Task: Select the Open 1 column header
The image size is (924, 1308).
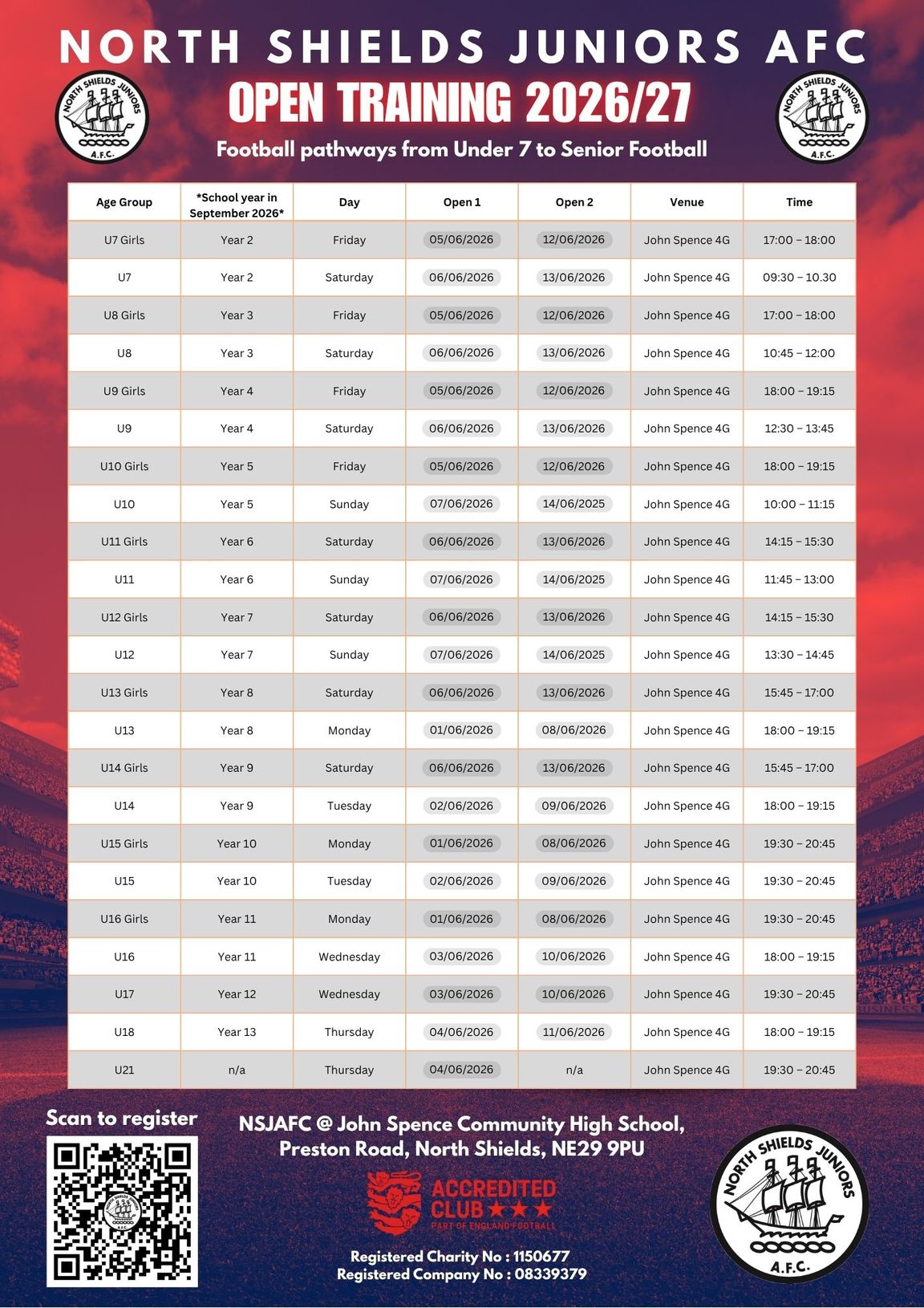Action: pos(462,202)
